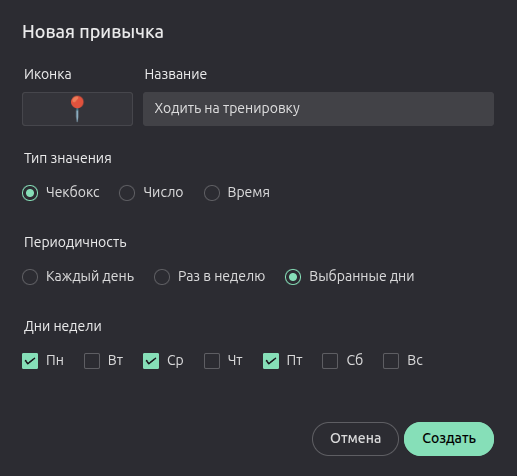
Task: Choose Раз в неделю periodicity
Action: coord(162,277)
